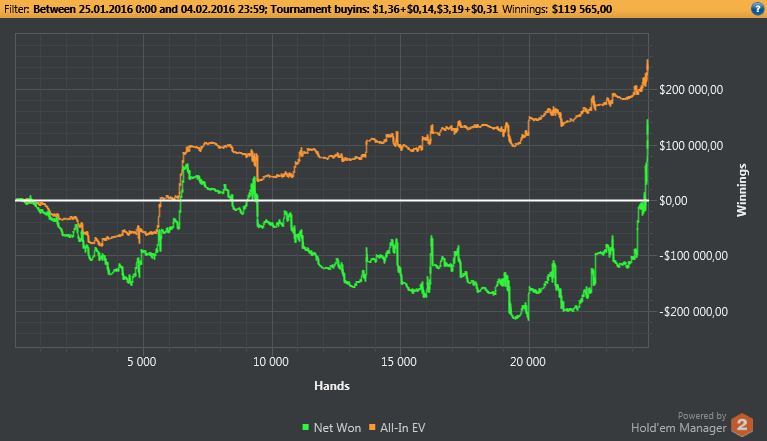Click the Tournament buyins filter text
Image resolution: width=767 pixels, height=441 pixels.
(x=384, y=9)
